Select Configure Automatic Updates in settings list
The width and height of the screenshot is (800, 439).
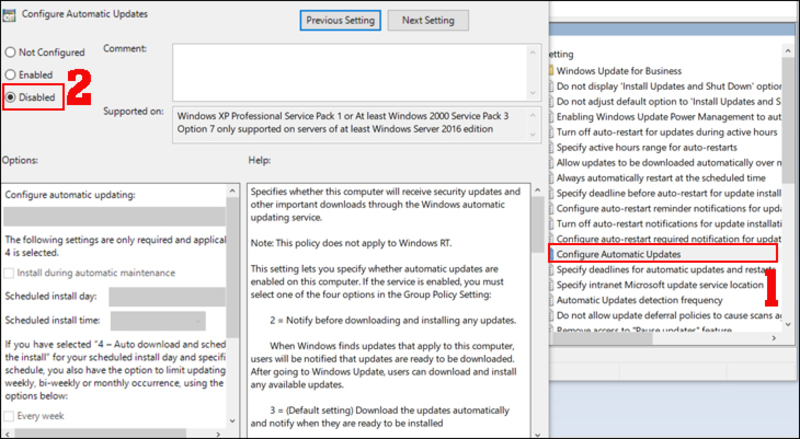point(663,254)
